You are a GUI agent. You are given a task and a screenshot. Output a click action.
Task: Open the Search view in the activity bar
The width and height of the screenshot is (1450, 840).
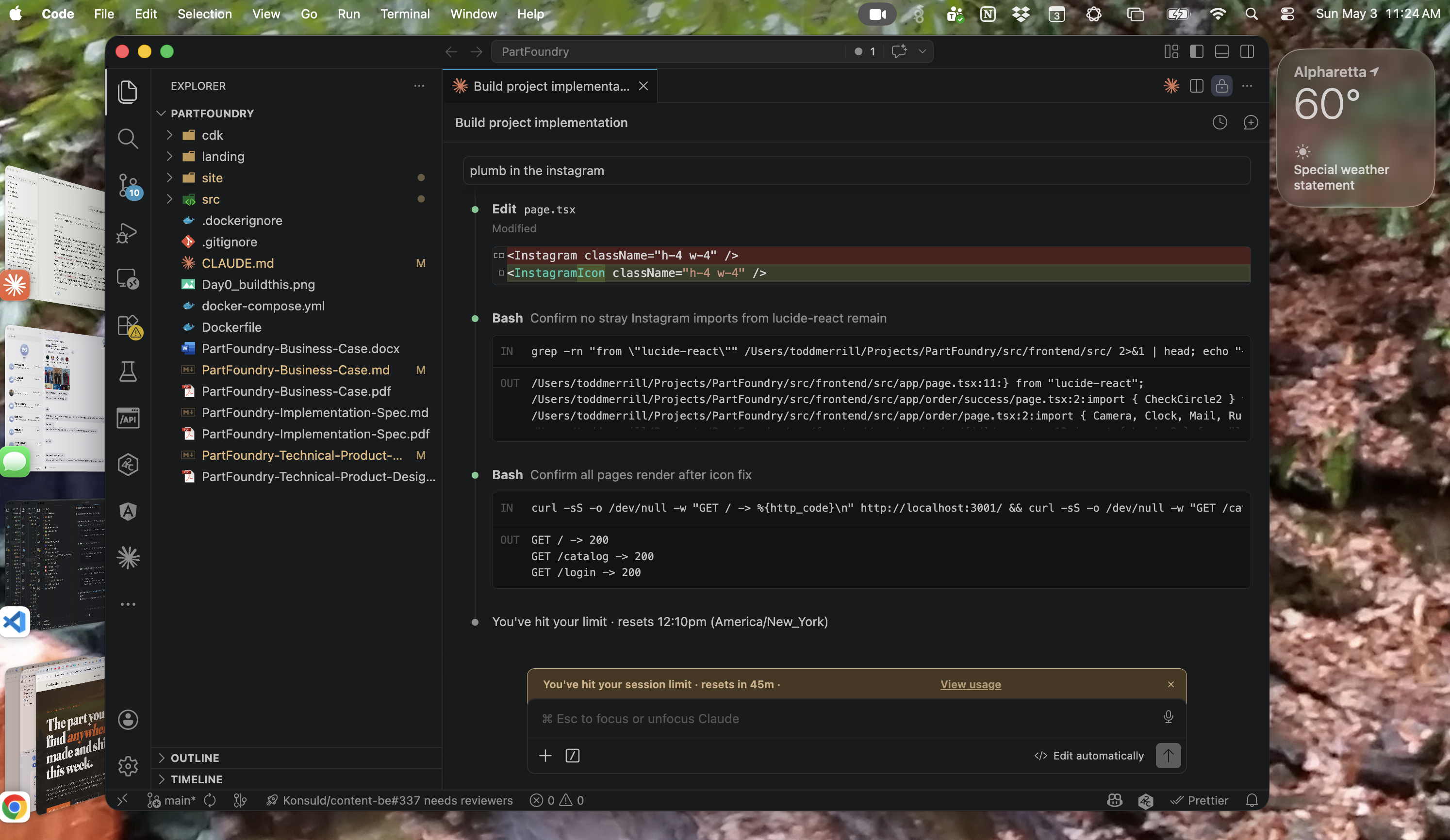[128, 139]
